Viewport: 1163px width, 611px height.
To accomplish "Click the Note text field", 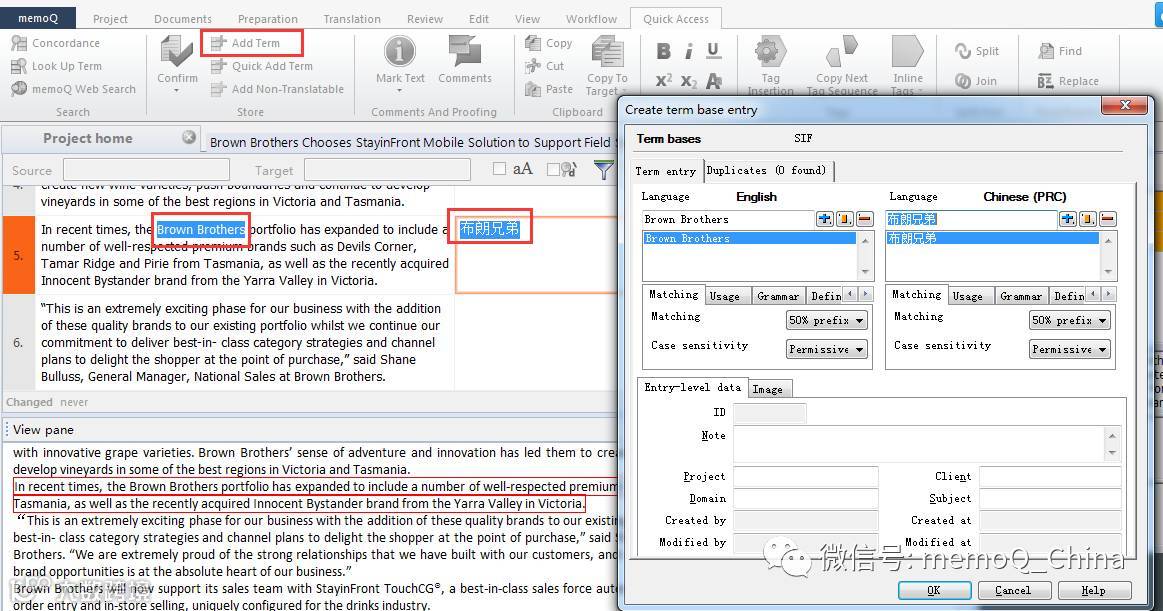I will click(x=920, y=444).
